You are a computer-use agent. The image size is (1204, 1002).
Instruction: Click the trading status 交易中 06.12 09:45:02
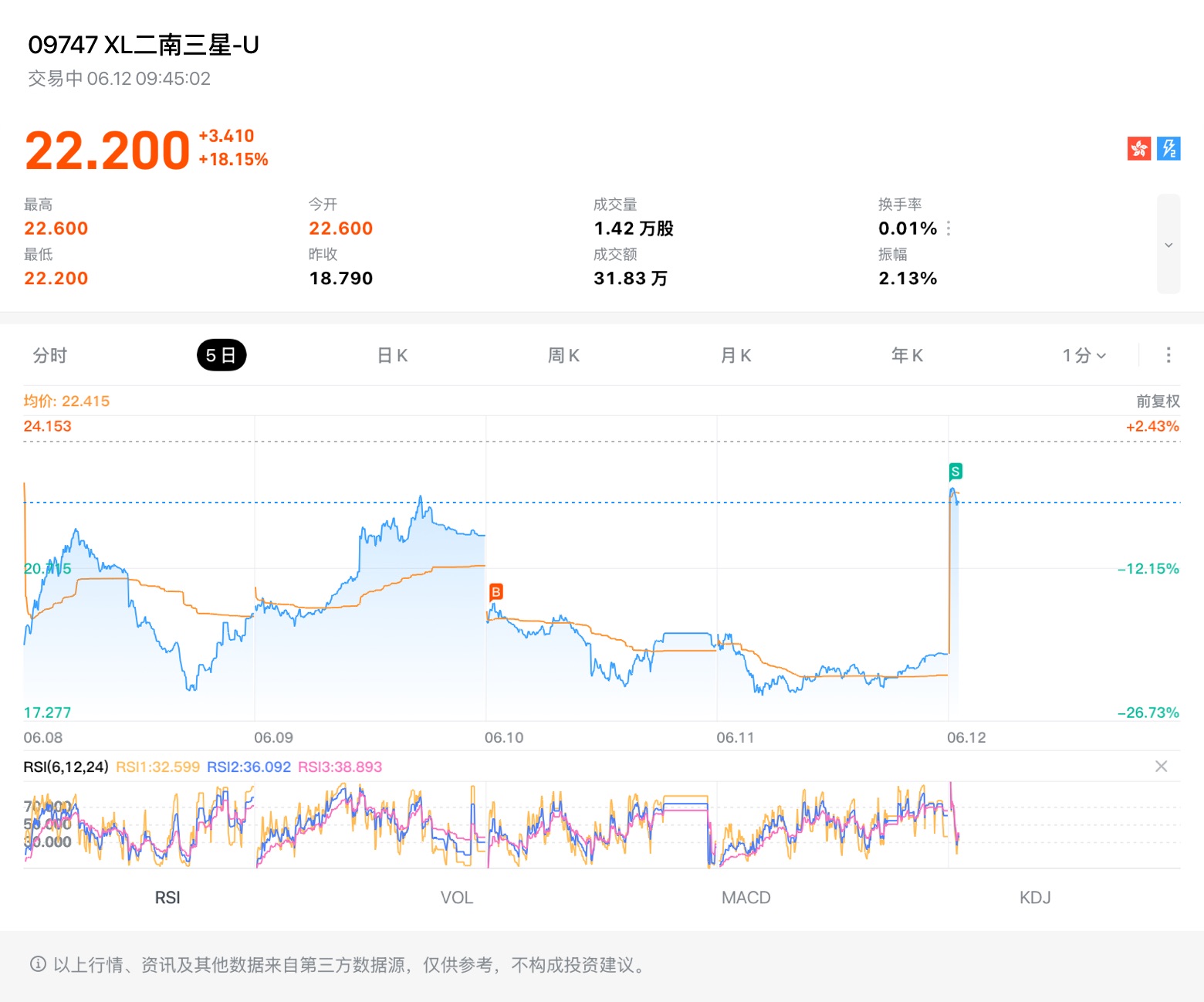coord(119,79)
